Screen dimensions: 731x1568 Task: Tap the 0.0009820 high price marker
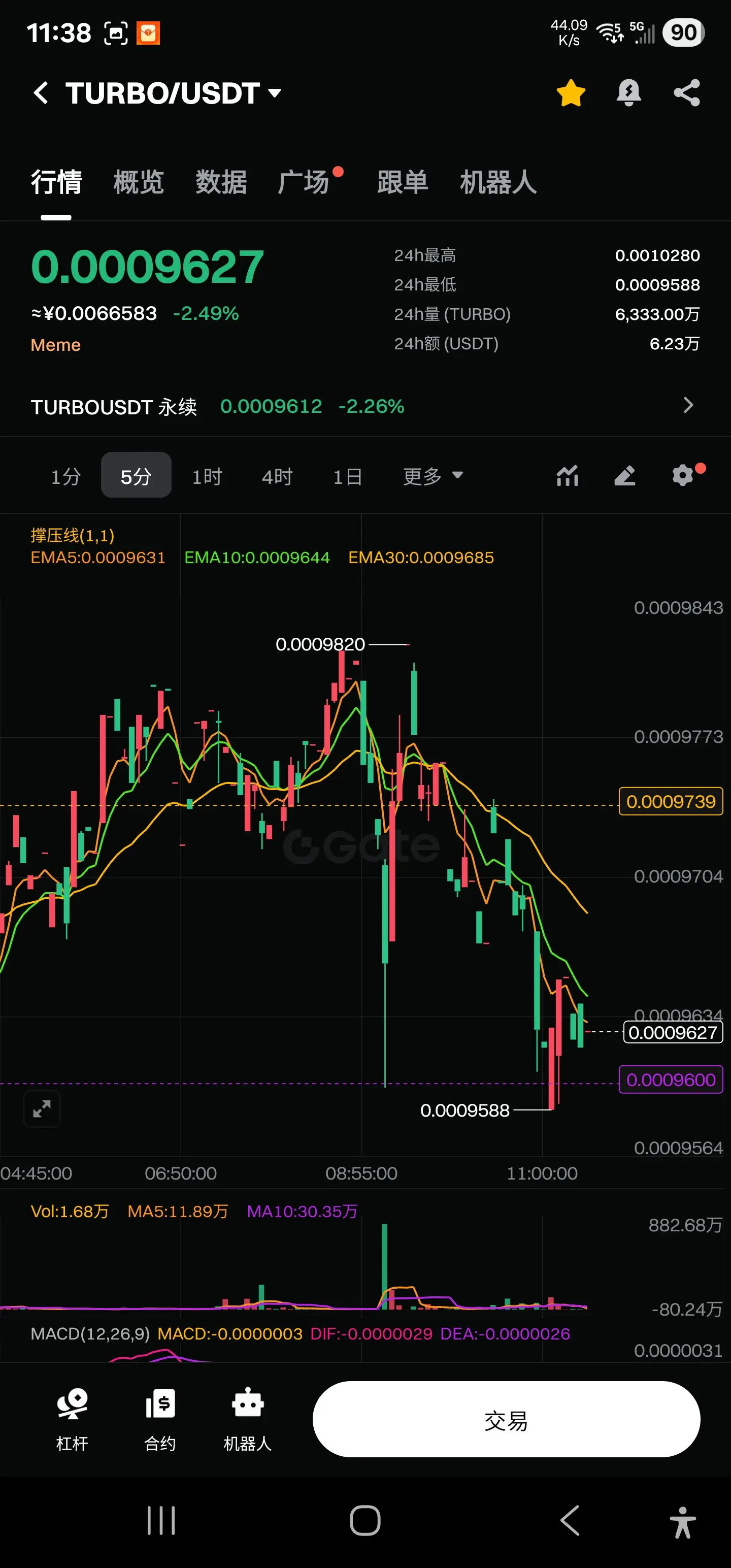click(x=320, y=644)
